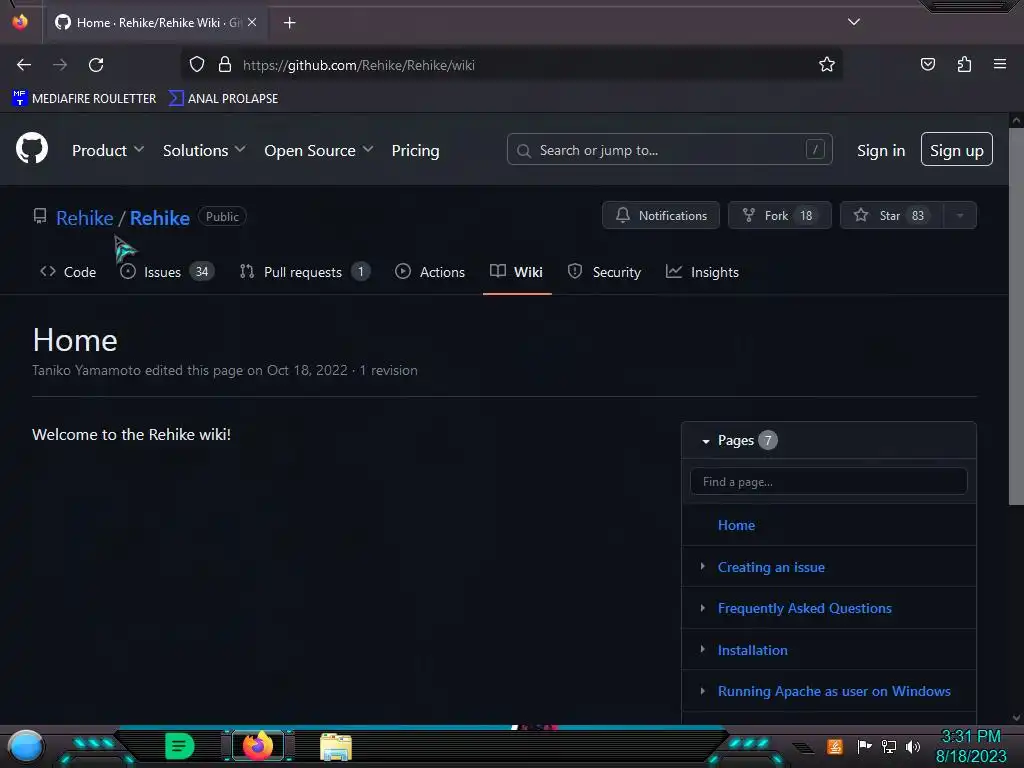Open File Explorer from the taskbar

click(336, 747)
